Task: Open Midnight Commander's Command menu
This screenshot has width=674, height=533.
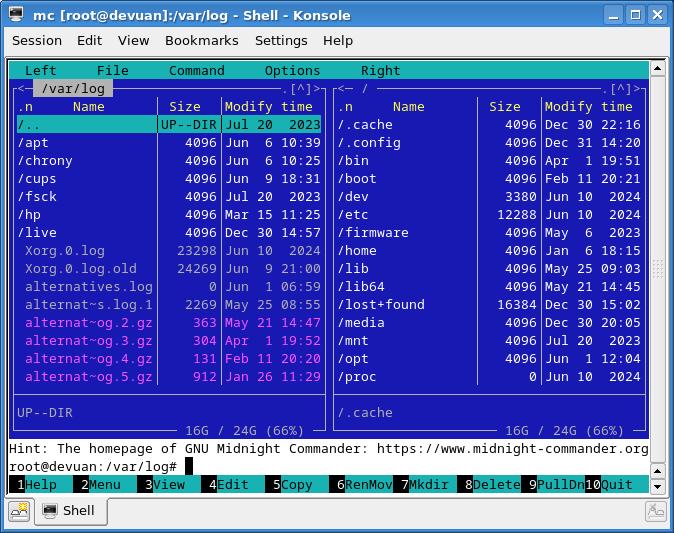Action: tap(197, 70)
